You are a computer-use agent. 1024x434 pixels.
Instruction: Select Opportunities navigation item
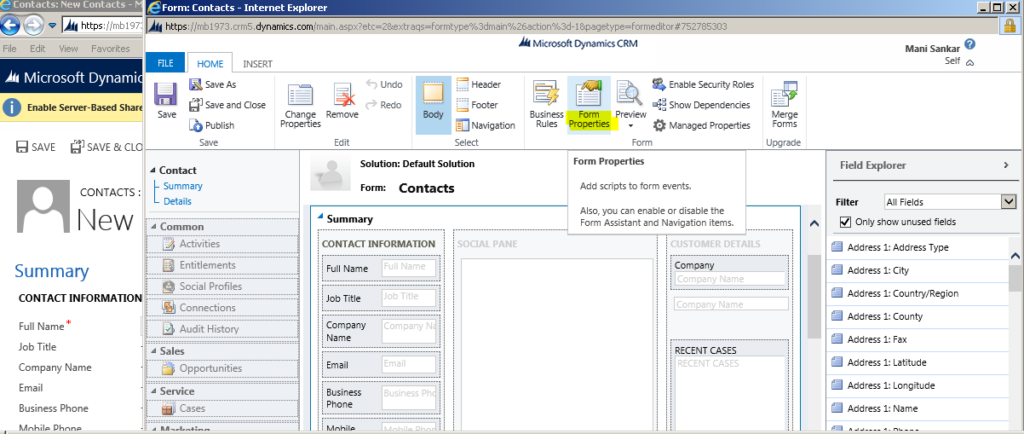[x=210, y=368]
